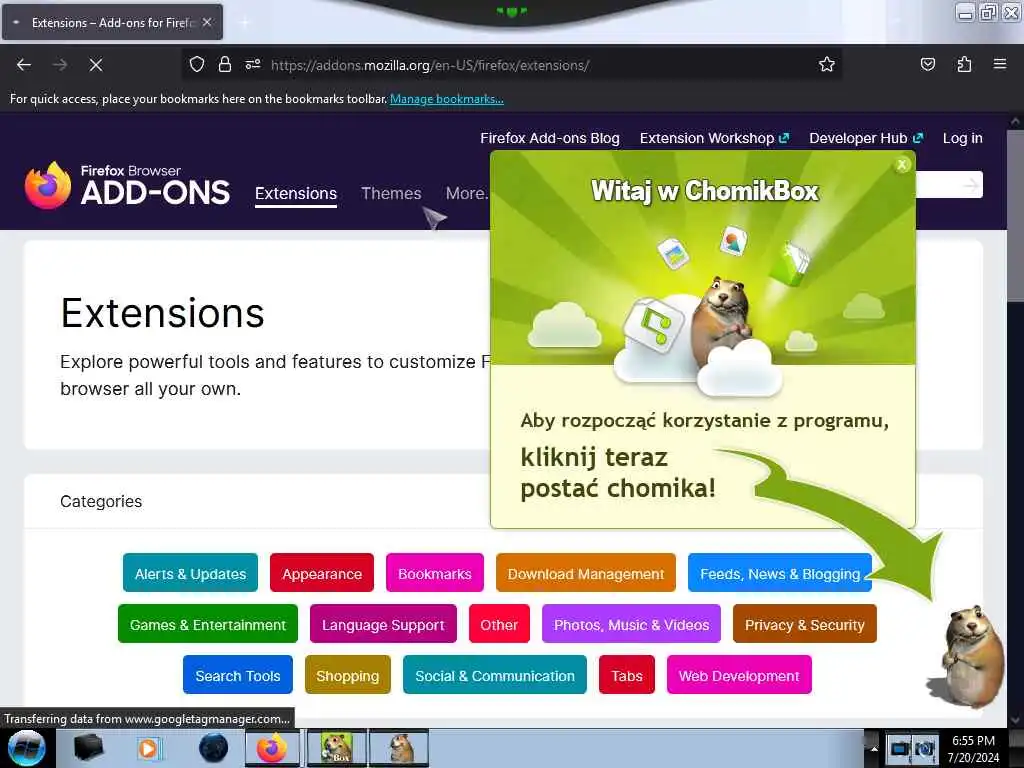Launch the media player taskbar icon
Image resolution: width=1024 pixels, height=768 pixels.
(x=149, y=748)
